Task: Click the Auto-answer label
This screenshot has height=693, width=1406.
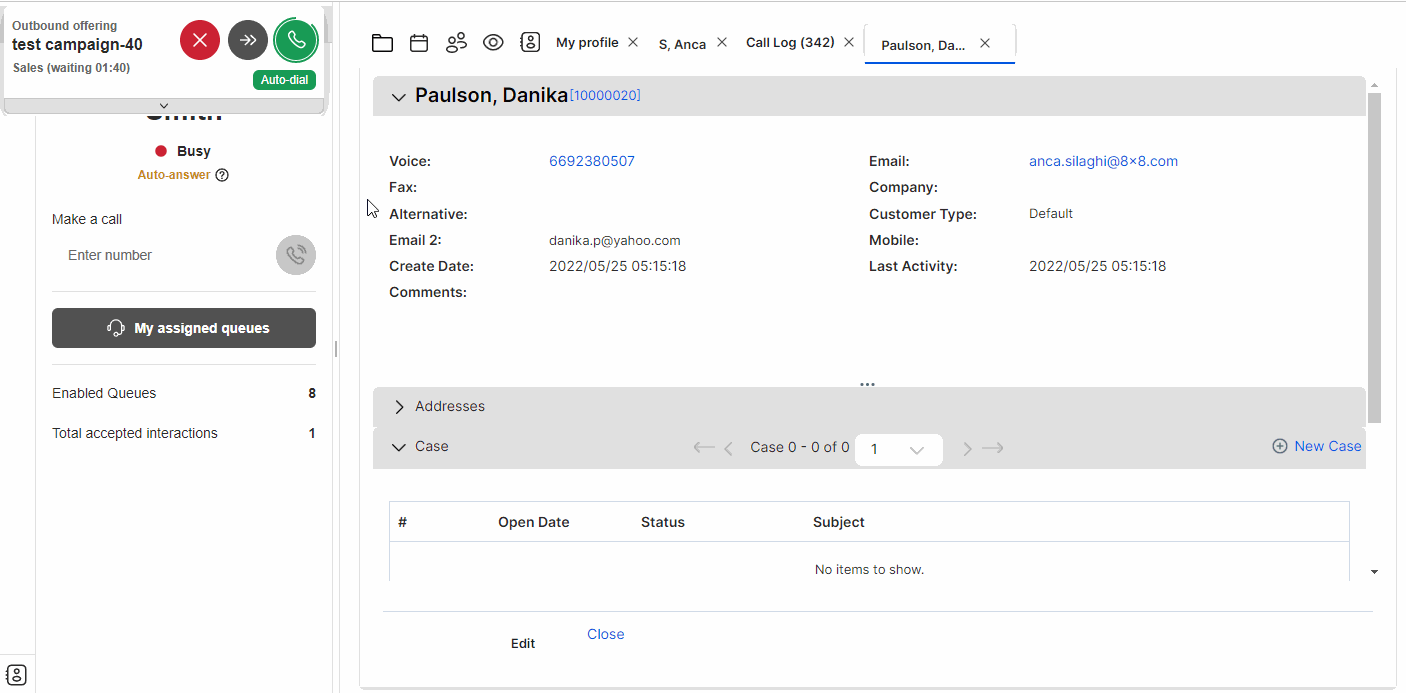Action: click(174, 175)
